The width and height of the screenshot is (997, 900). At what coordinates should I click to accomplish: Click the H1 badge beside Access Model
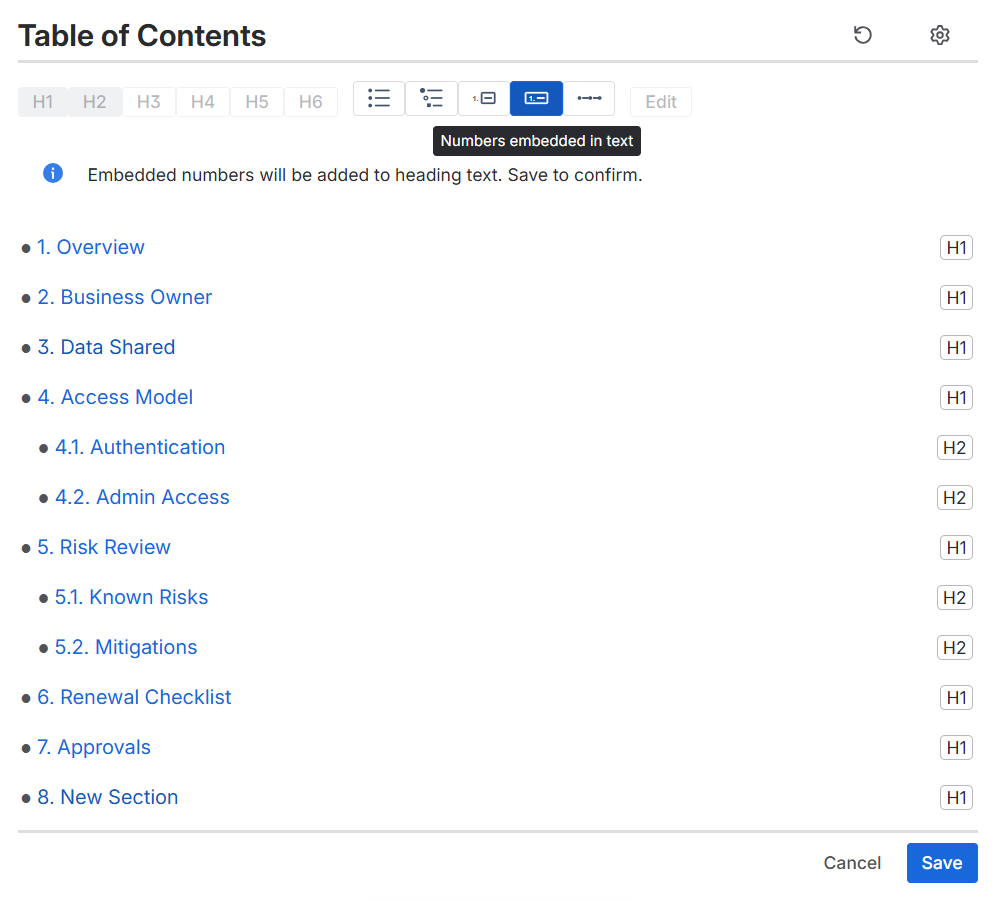956,398
